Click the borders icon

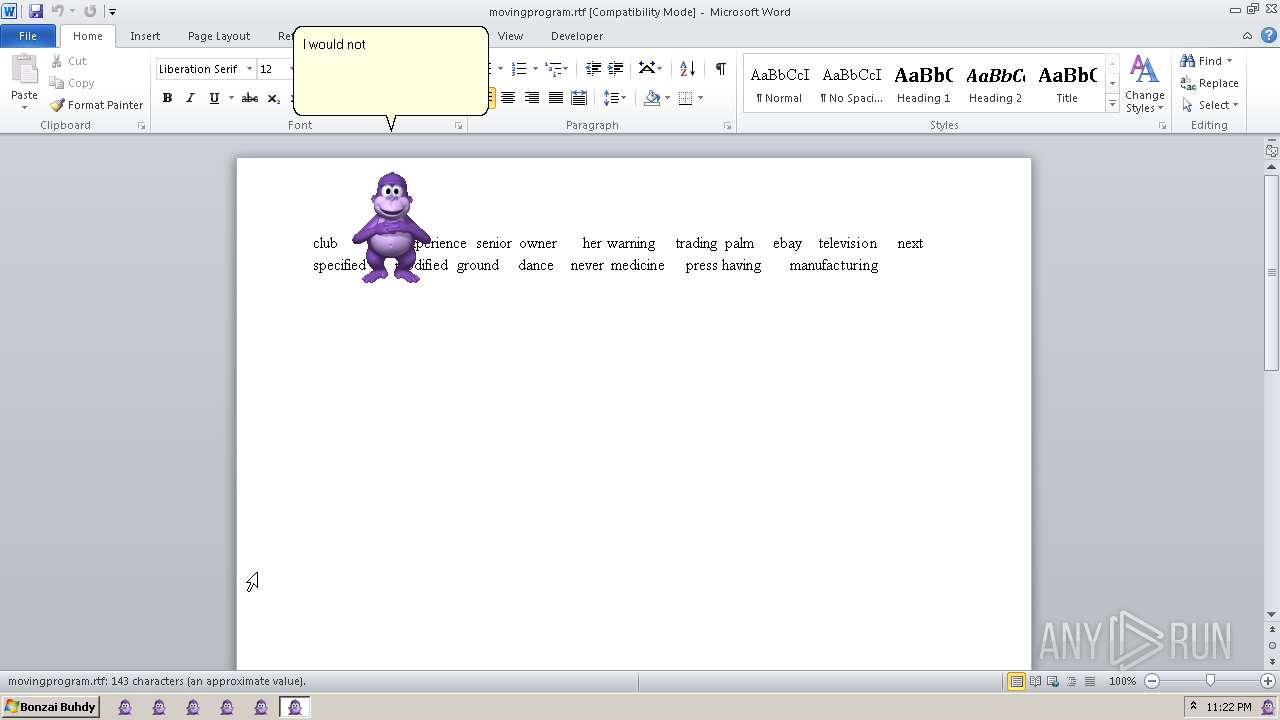(x=685, y=98)
